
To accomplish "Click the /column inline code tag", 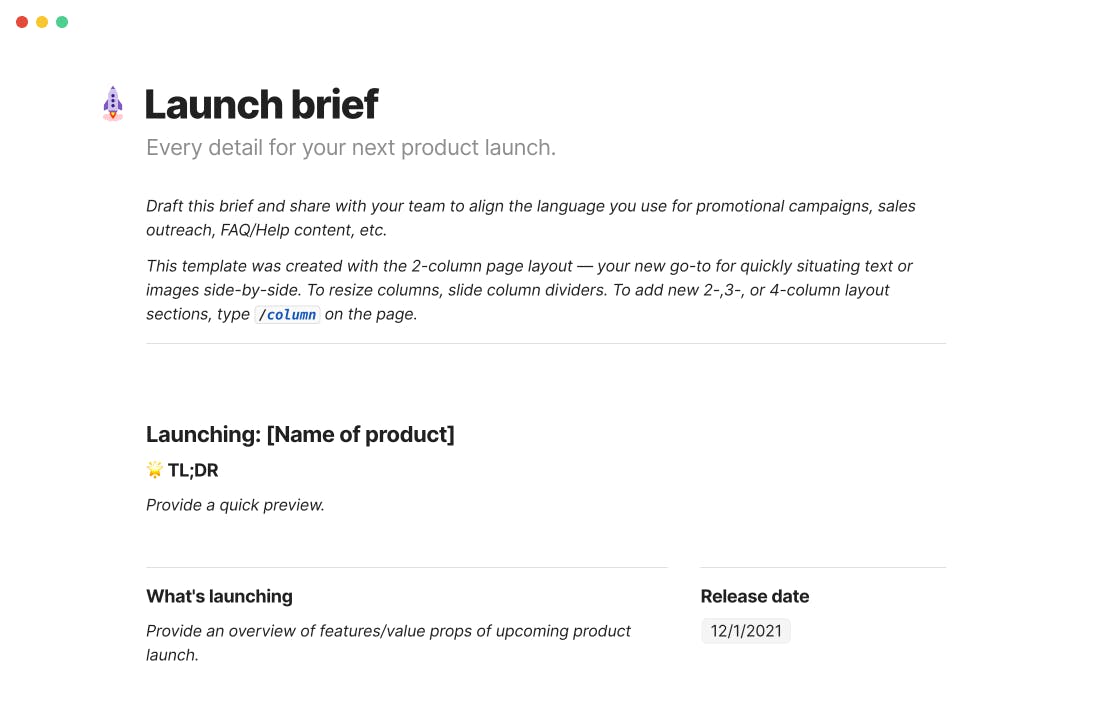I will (287, 315).
